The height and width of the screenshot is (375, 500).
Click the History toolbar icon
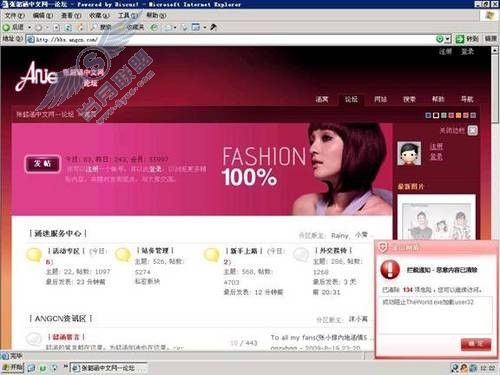(x=154, y=27)
